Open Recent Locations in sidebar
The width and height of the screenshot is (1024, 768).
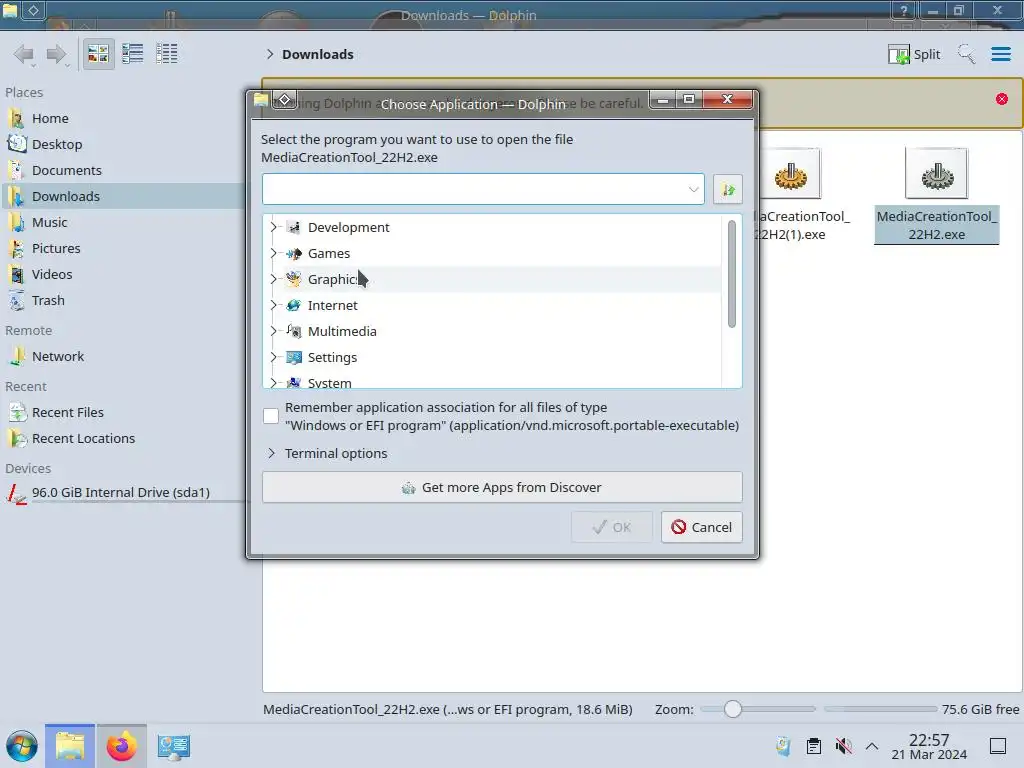click(83, 439)
